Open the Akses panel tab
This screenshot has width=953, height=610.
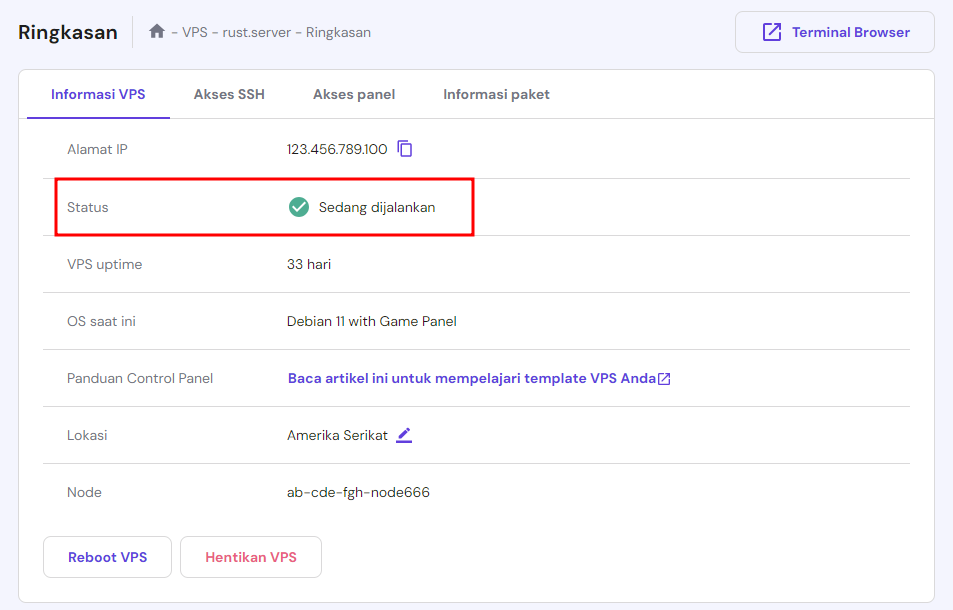(354, 93)
